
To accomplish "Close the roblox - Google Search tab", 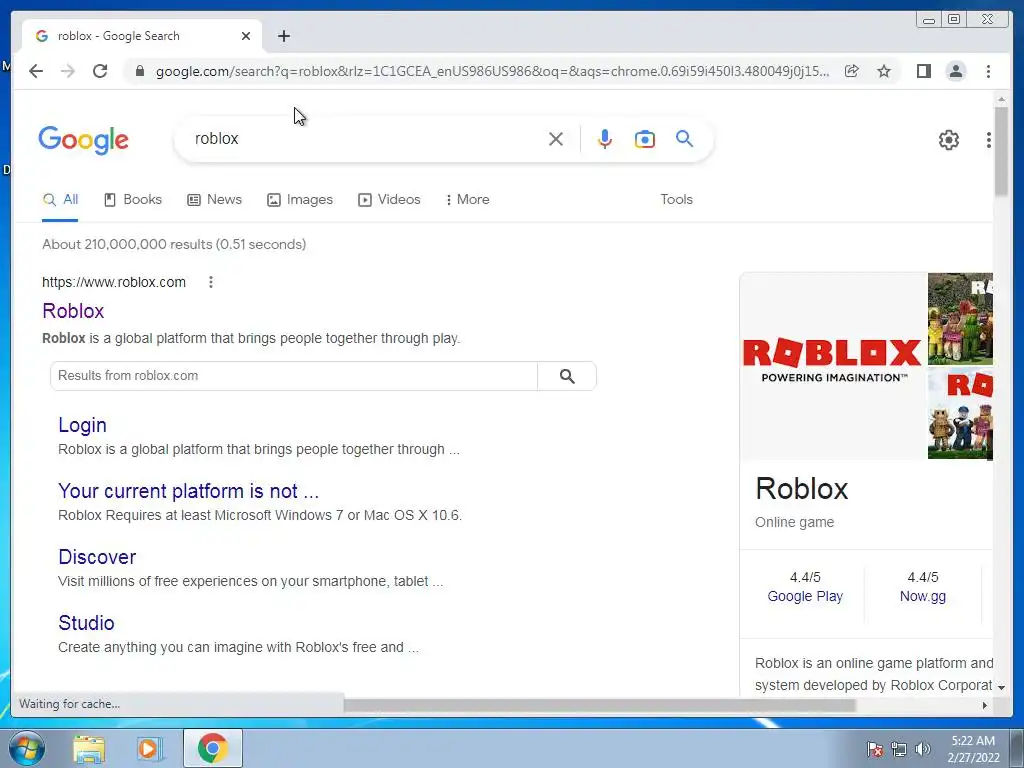I will click(246, 36).
